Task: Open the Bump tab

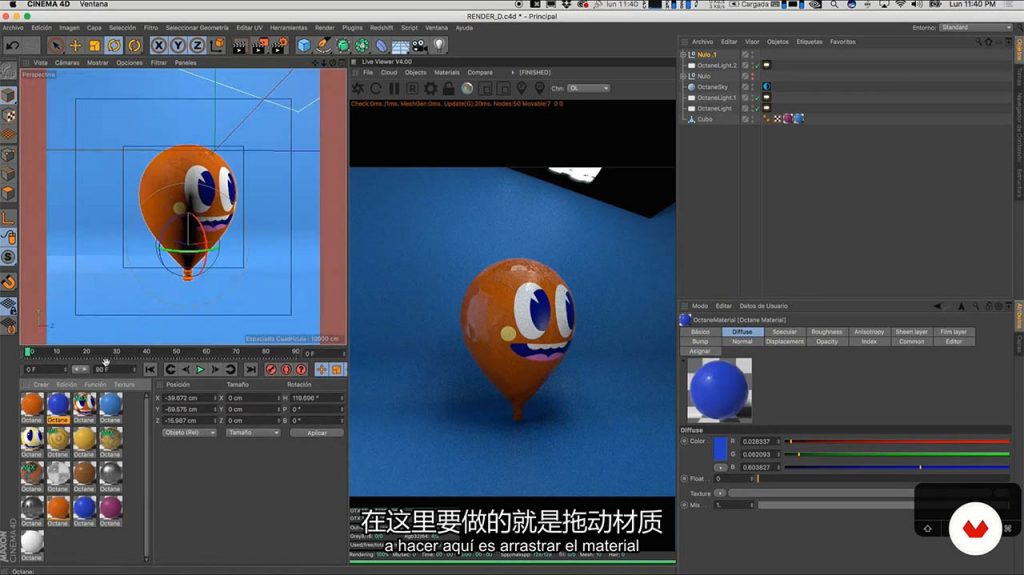Action: 700,342
